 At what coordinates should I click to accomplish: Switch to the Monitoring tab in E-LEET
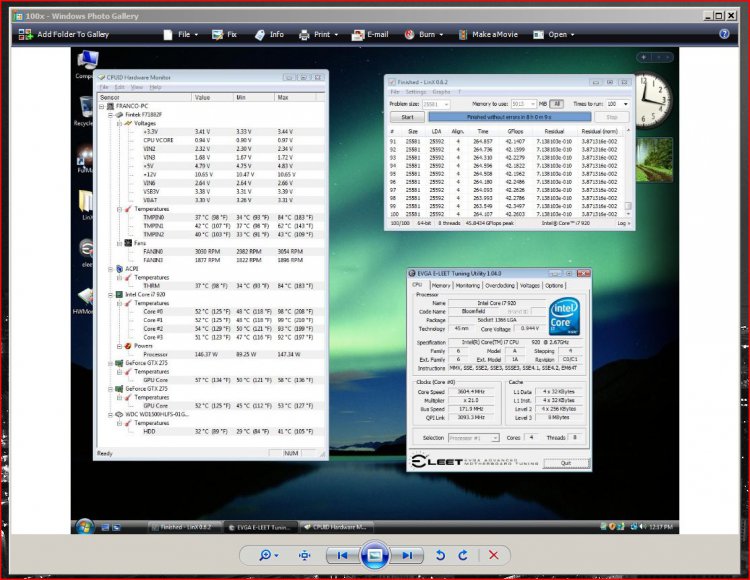[x=467, y=285]
